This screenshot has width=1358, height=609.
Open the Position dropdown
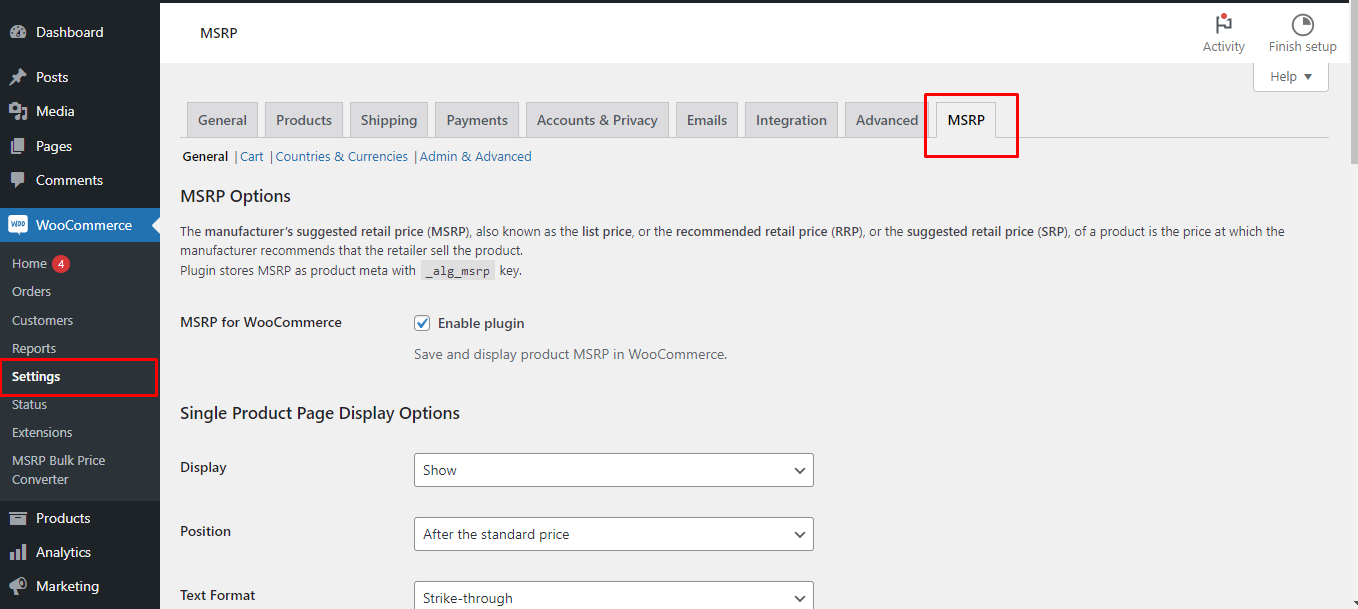point(613,534)
